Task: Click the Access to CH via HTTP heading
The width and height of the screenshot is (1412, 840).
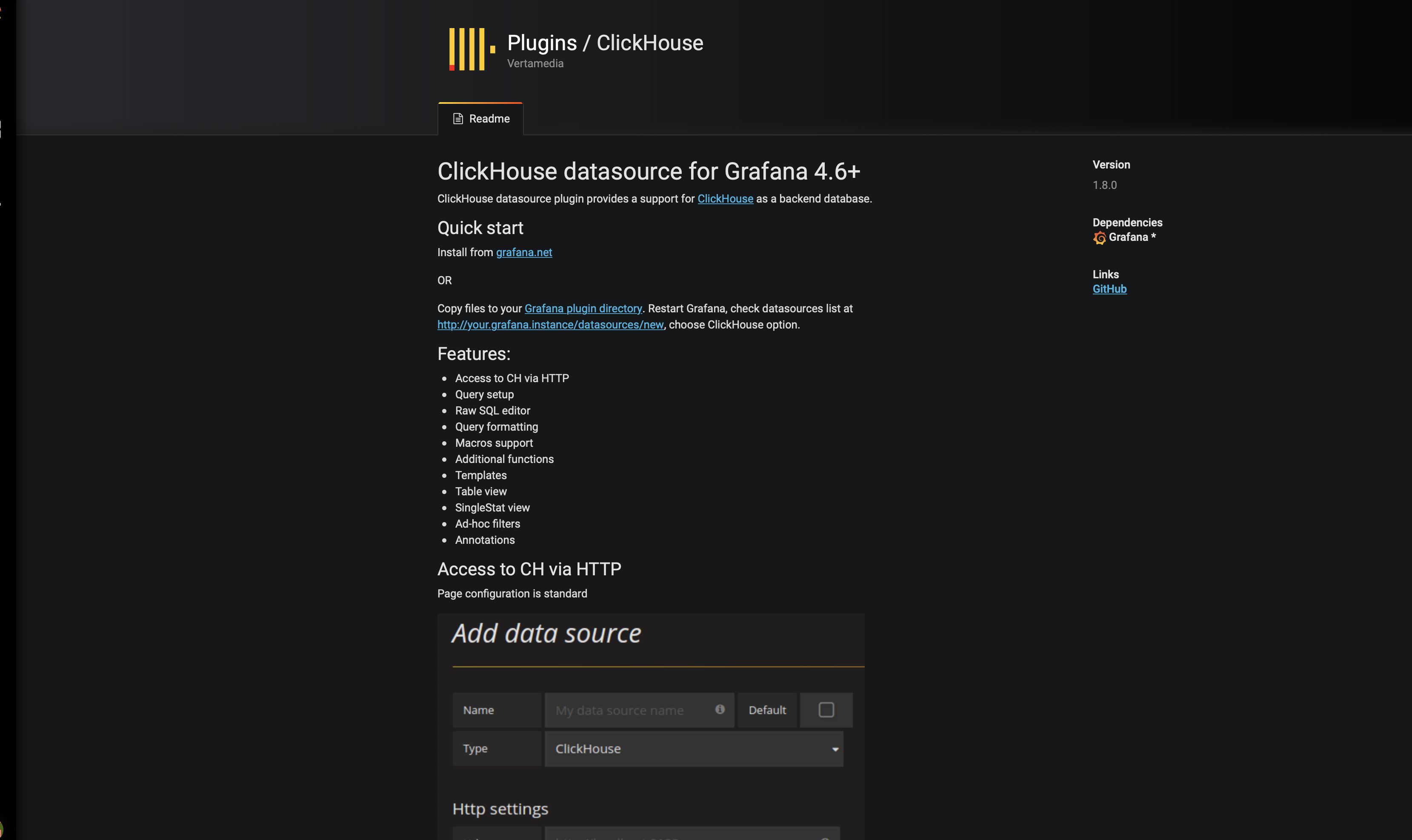Action: [x=529, y=569]
